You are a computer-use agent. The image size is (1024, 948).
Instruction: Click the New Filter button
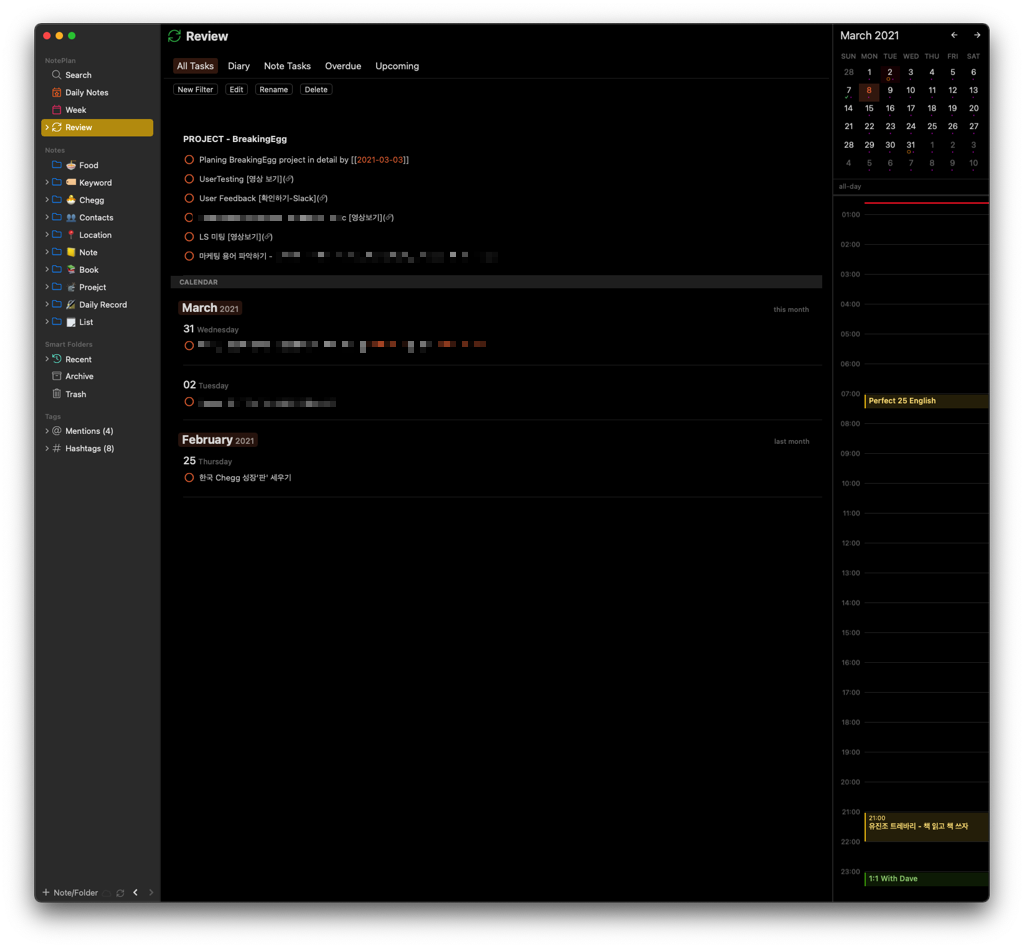[195, 89]
